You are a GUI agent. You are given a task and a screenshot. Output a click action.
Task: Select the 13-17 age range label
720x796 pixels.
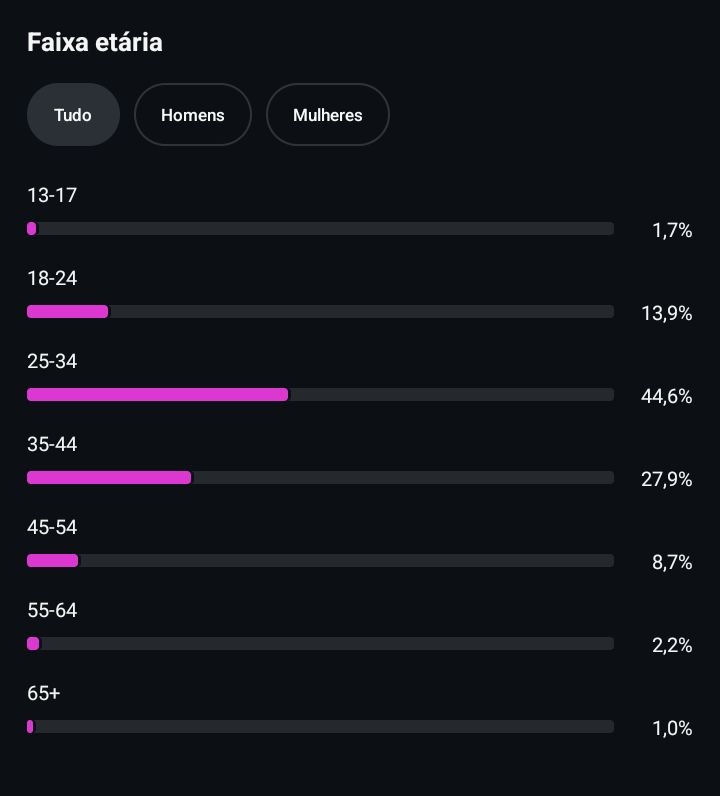click(52, 195)
